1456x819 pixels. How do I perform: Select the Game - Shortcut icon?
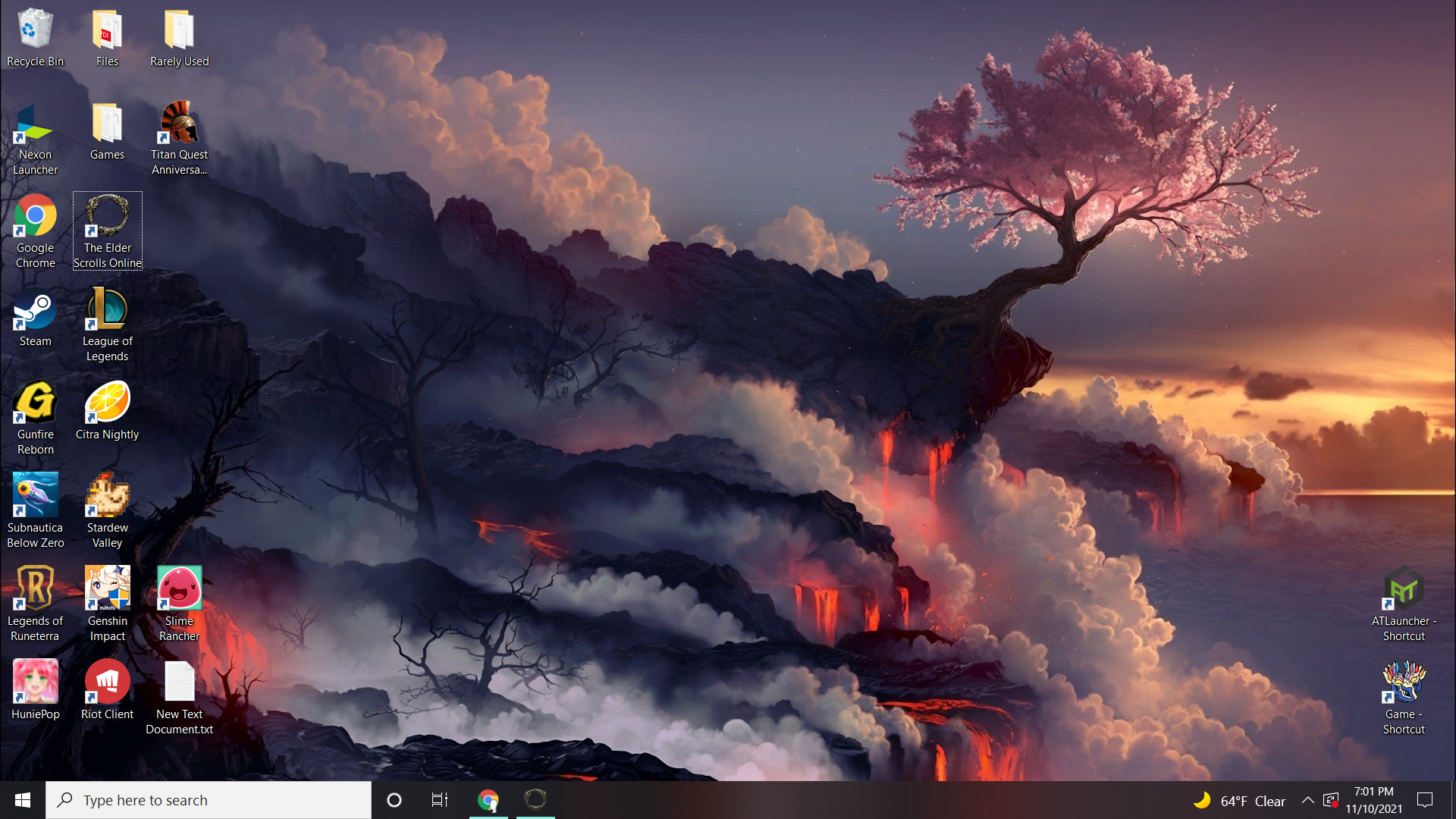[x=1404, y=698]
